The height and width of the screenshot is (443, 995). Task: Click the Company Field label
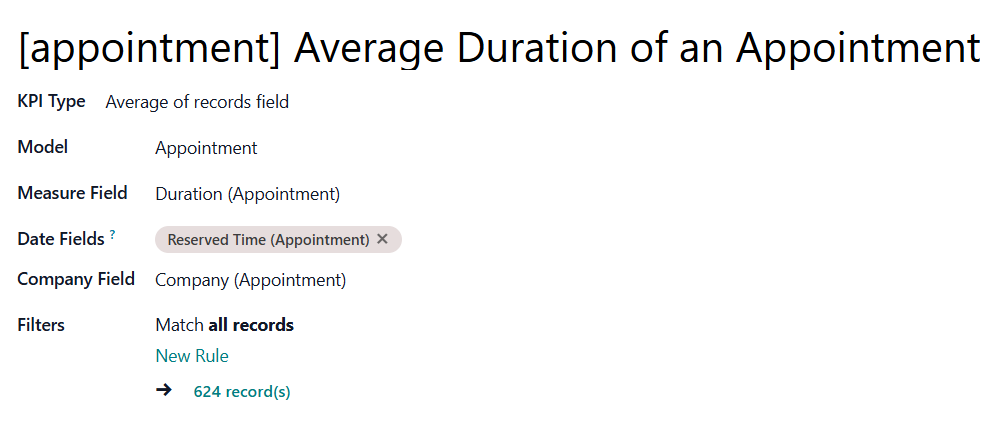pos(76,279)
